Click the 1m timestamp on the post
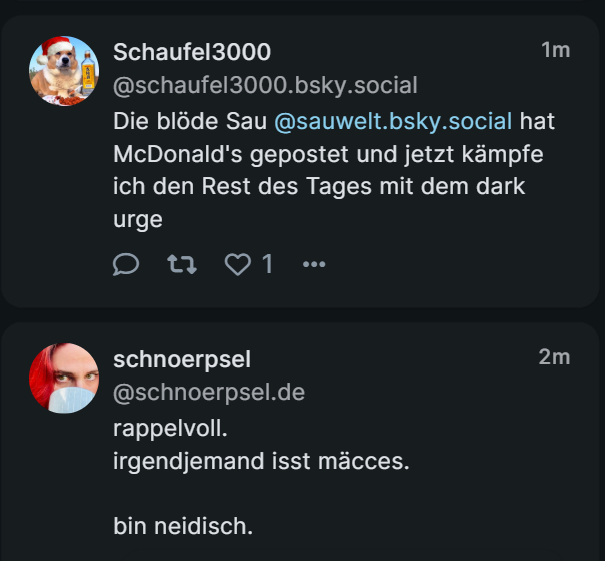Screen dimensions: 605x561 (555, 50)
